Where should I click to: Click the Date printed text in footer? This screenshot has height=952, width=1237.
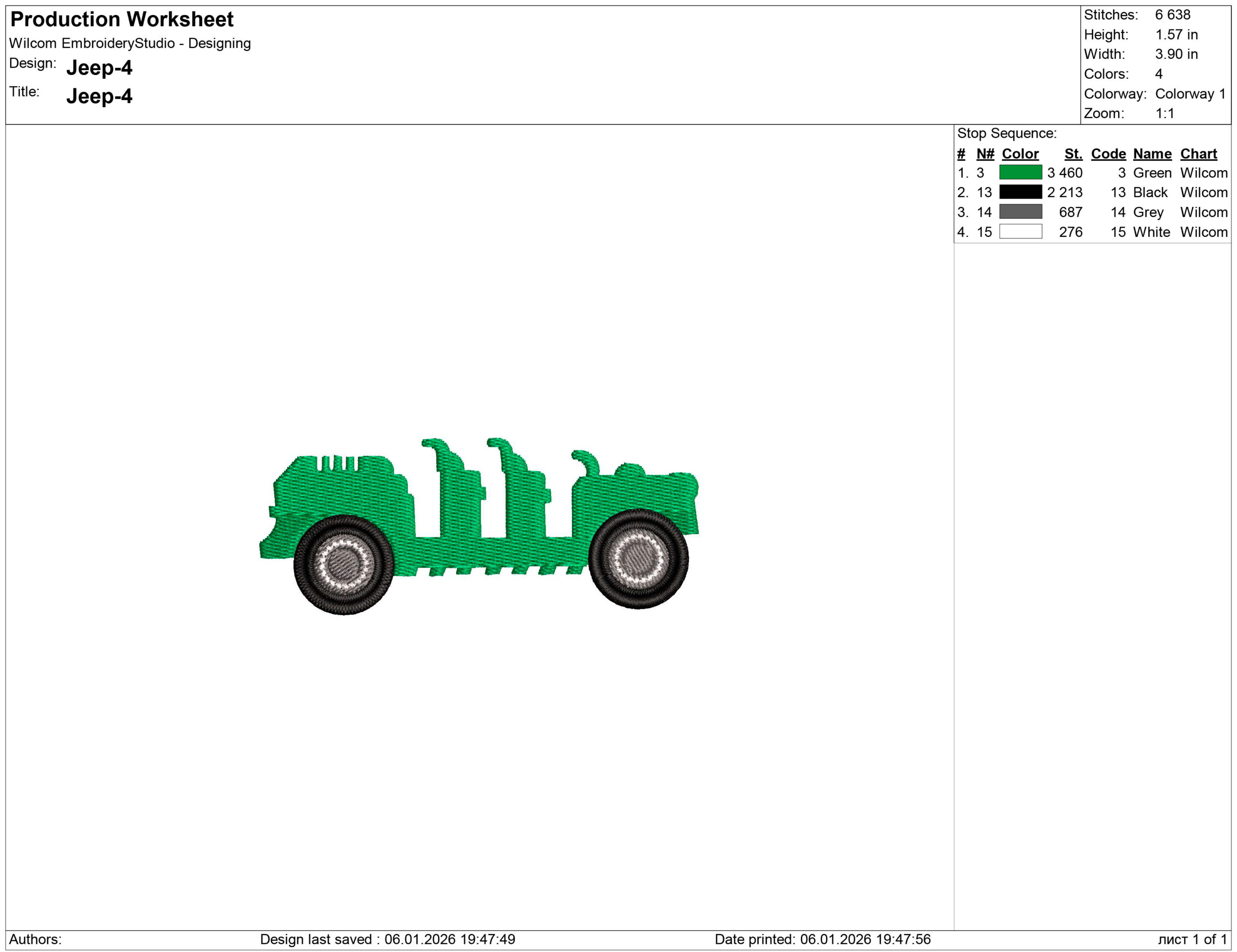click(822, 939)
